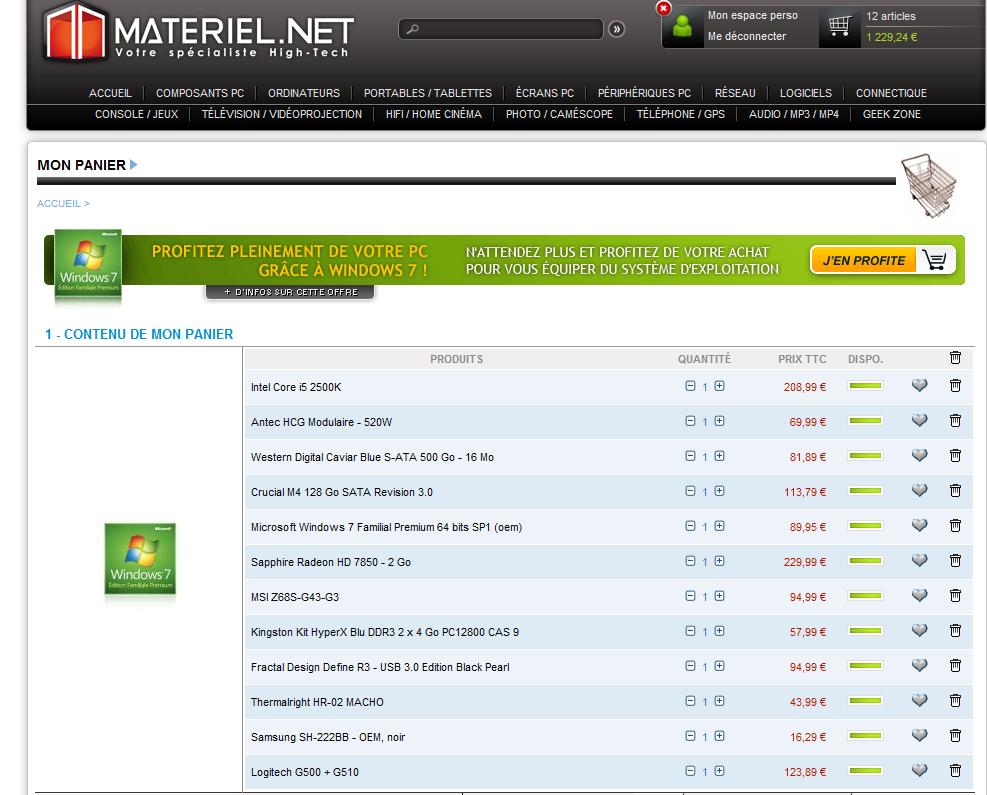Decrease quantity of Thermalright HR-02 MACHO
Image resolution: width=987 pixels, height=795 pixels.
pyautogui.click(x=690, y=701)
